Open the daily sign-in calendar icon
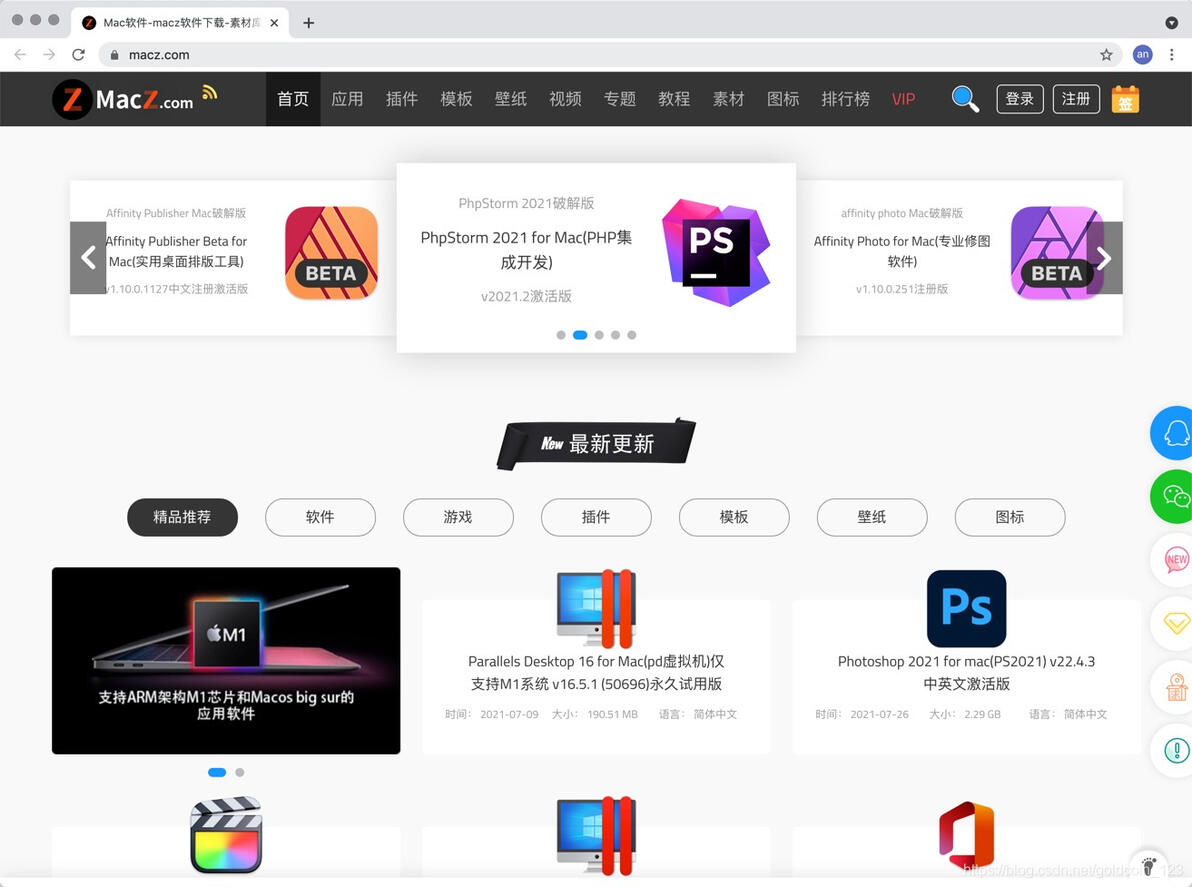Screen dimensions: 1192x887 tap(1125, 99)
